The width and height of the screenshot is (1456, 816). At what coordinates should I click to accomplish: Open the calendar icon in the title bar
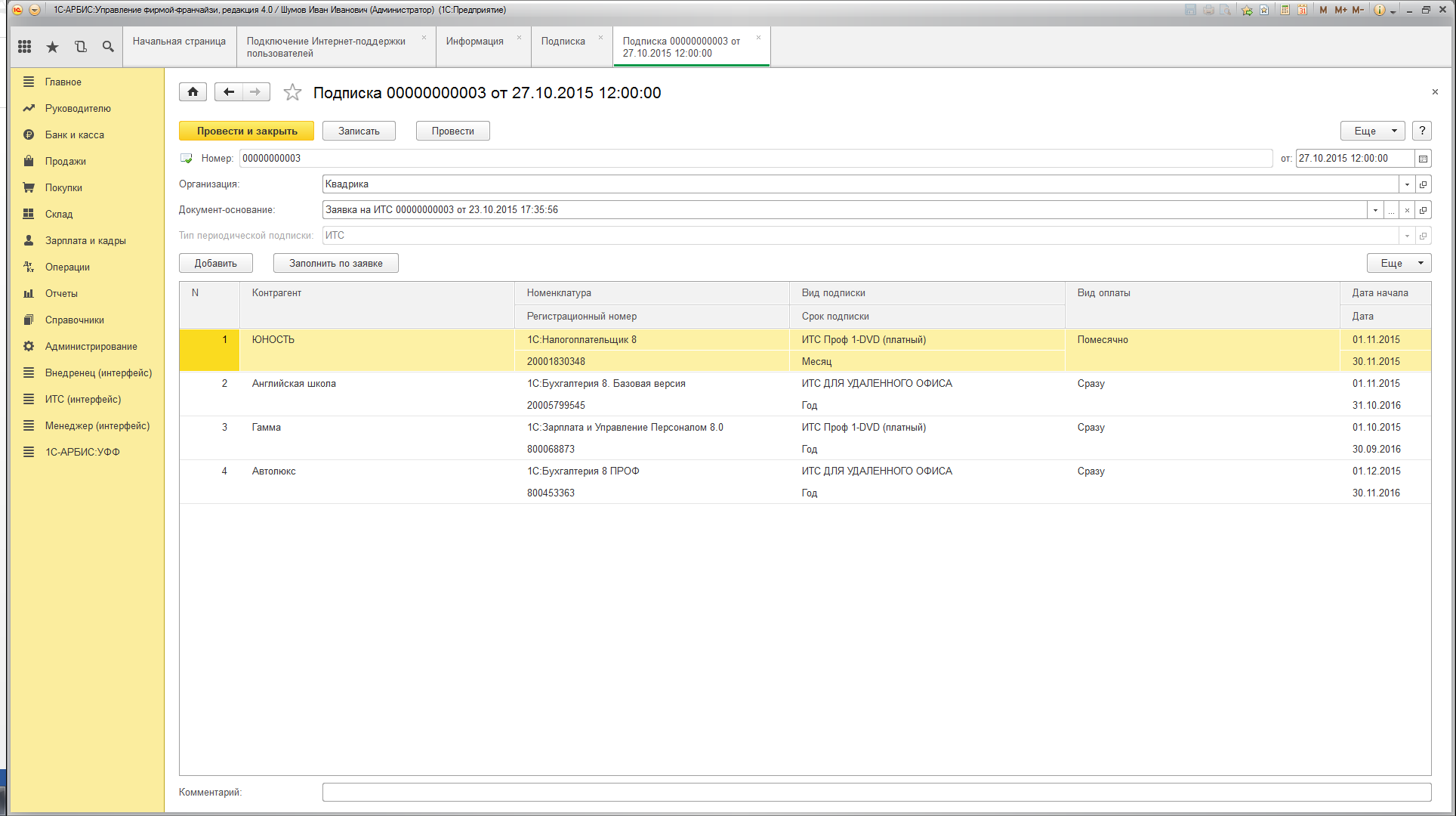click(x=1303, y=10)
